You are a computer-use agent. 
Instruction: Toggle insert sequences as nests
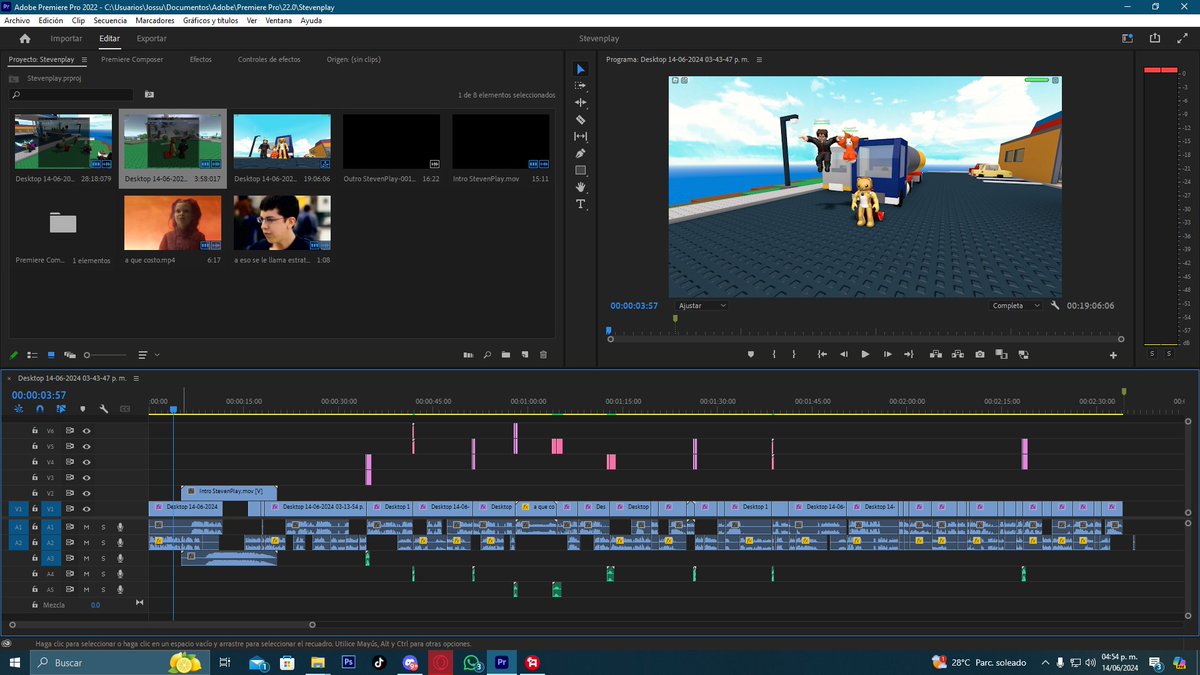[19, 409]
